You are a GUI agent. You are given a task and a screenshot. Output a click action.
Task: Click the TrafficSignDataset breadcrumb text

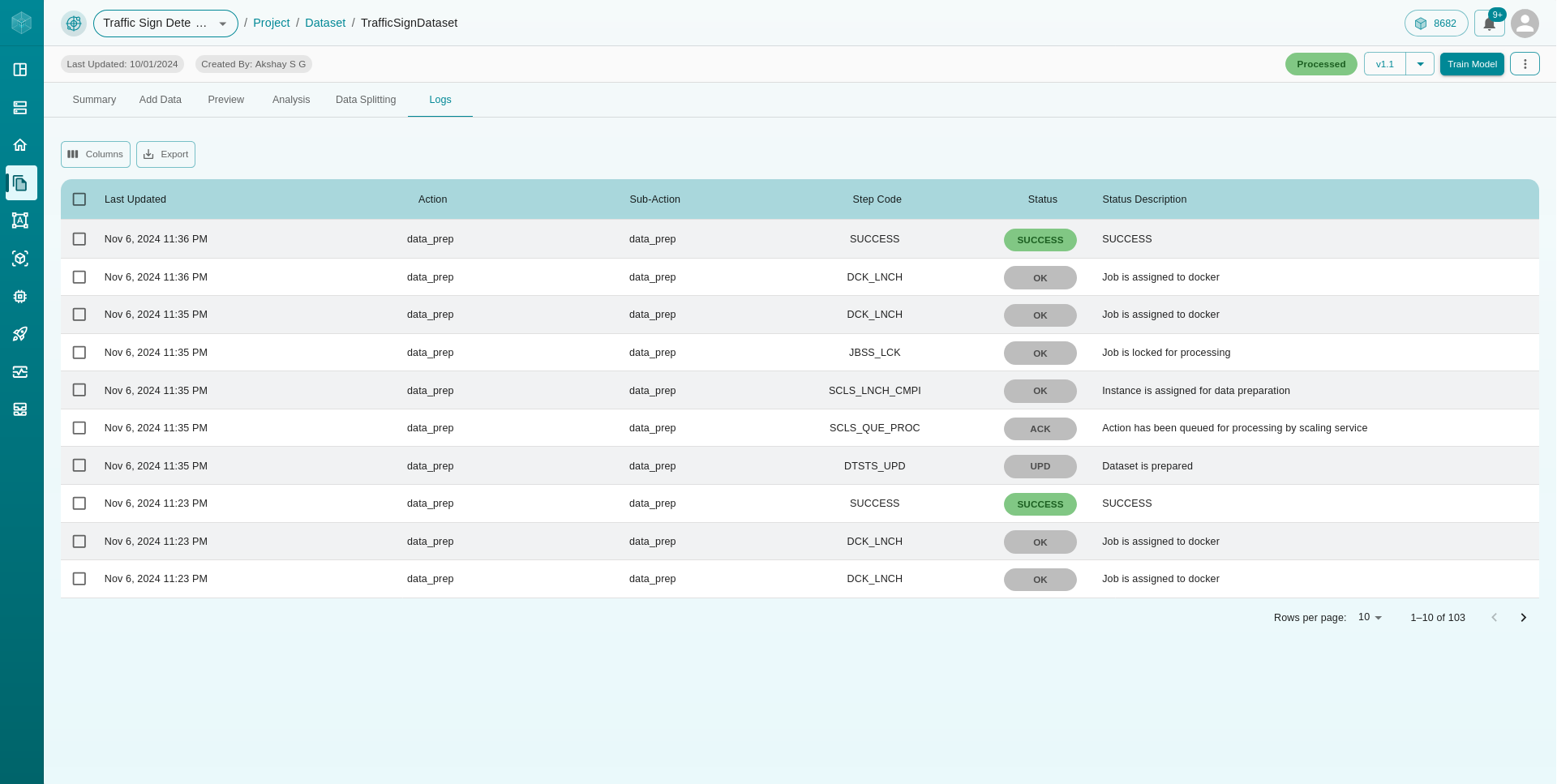coord(410,23)
